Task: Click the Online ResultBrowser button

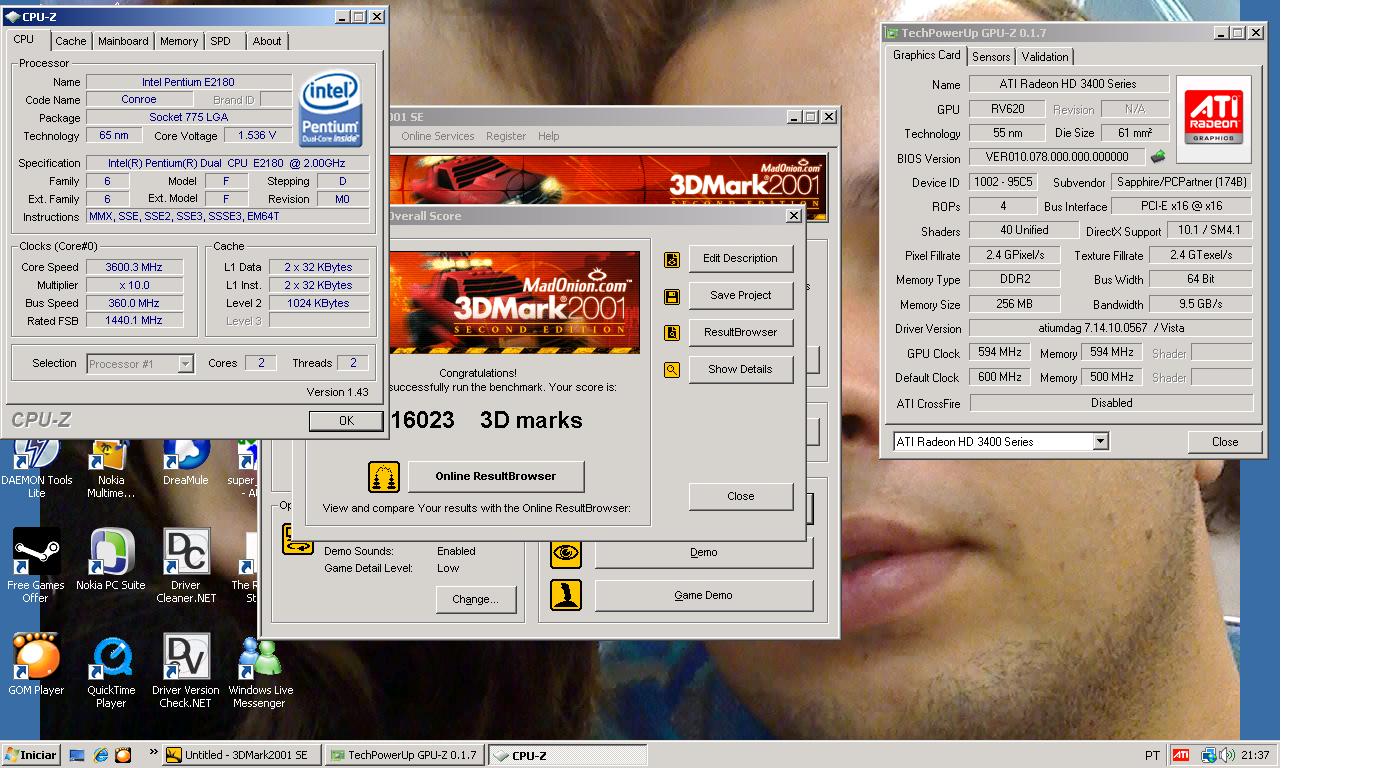Action: tap(496, 477)
